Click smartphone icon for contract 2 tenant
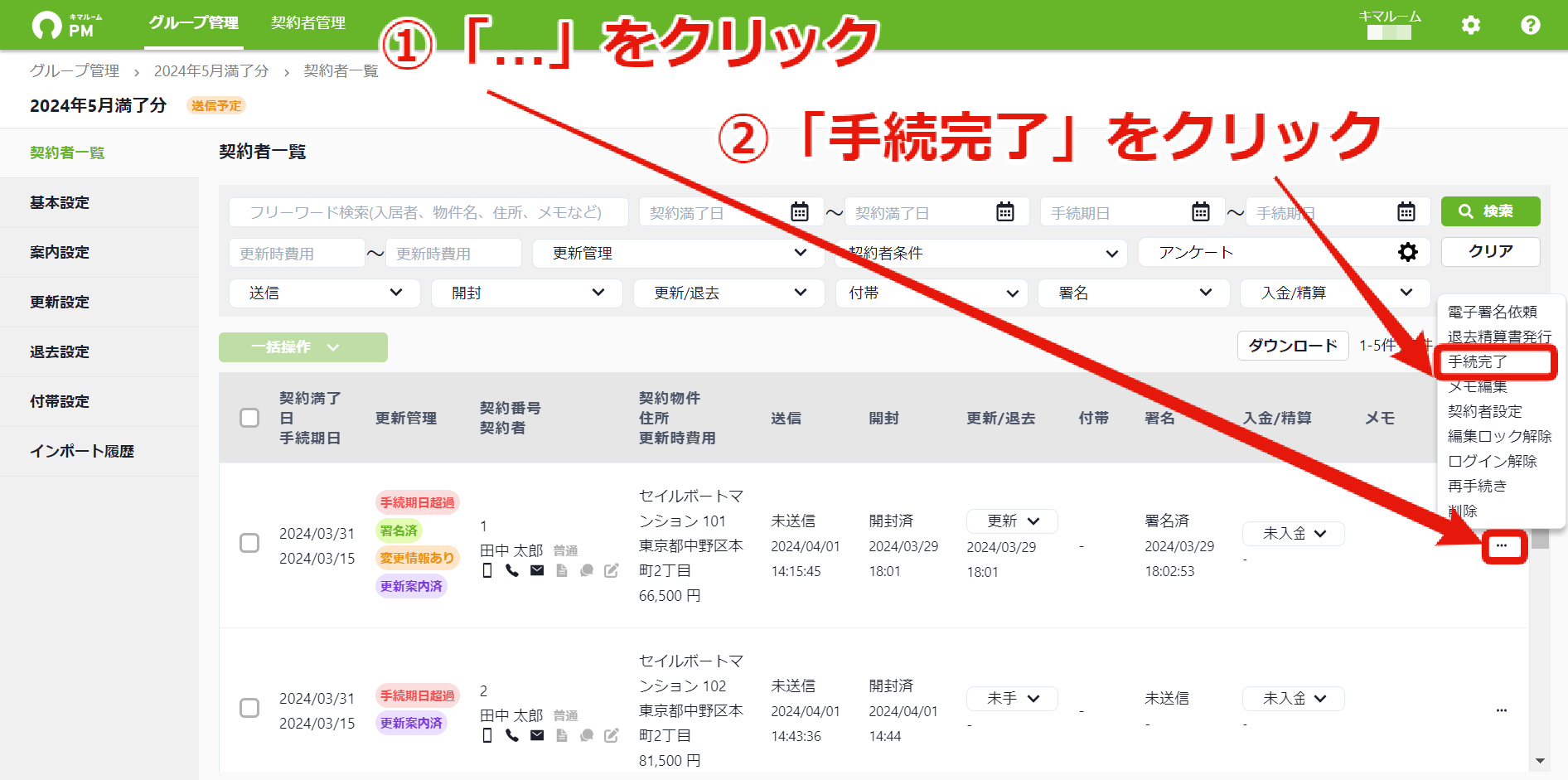The height and width of the screenshot is (780, 1568). (487, 735)
